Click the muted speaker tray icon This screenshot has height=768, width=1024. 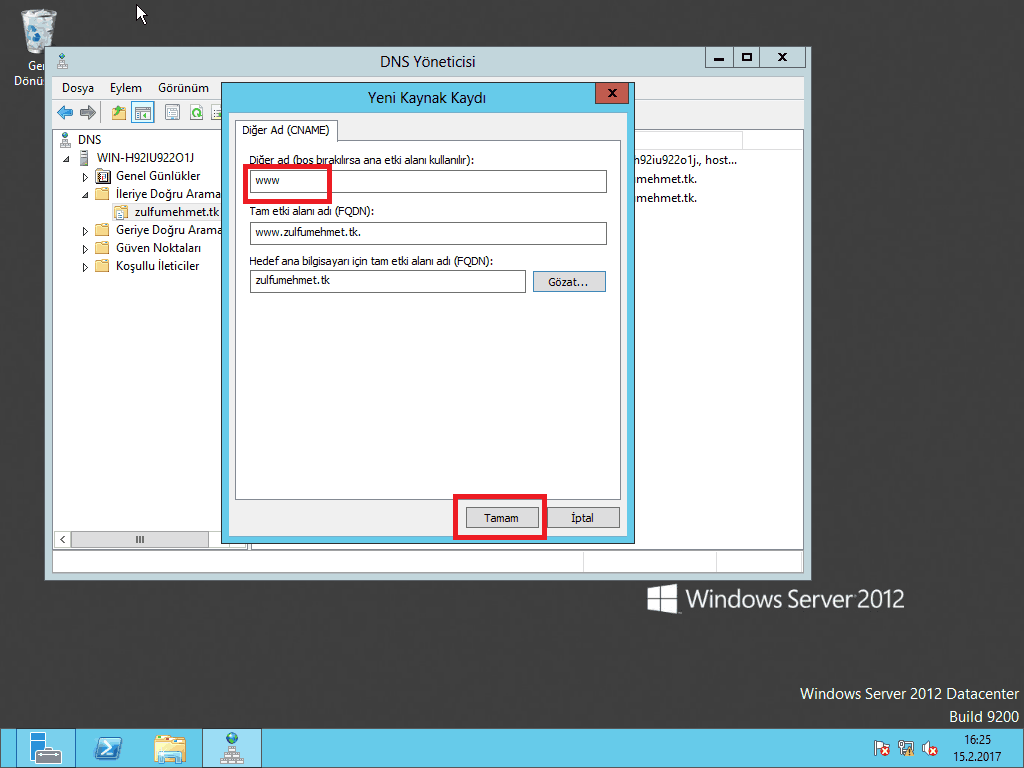[x=930, y=748]
